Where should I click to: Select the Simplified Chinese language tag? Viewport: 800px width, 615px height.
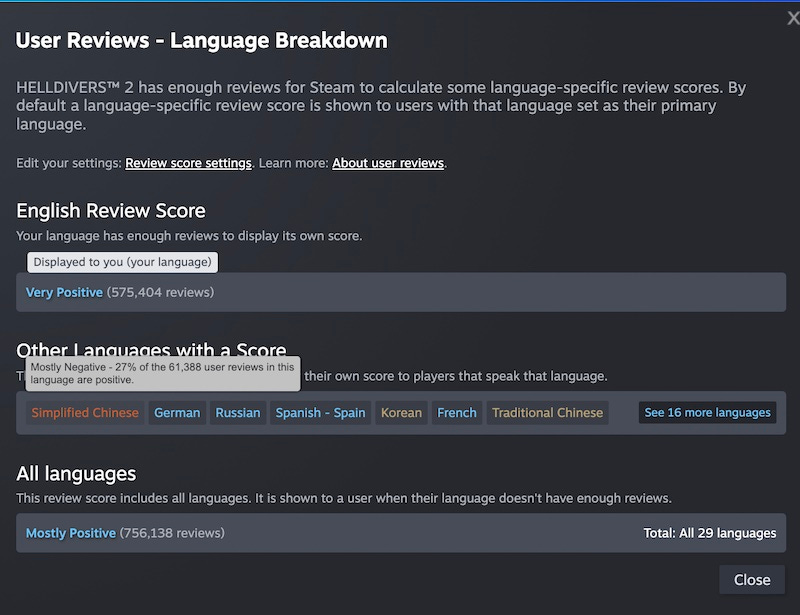[85, 413]
